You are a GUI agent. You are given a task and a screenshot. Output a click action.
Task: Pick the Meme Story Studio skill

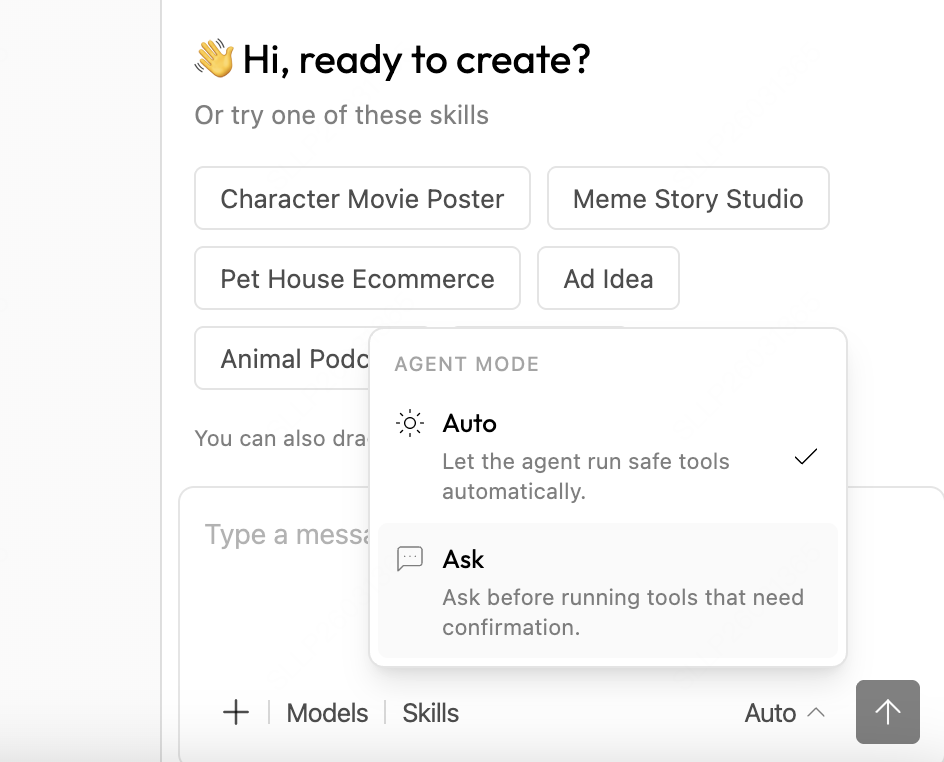click(688, 198)
